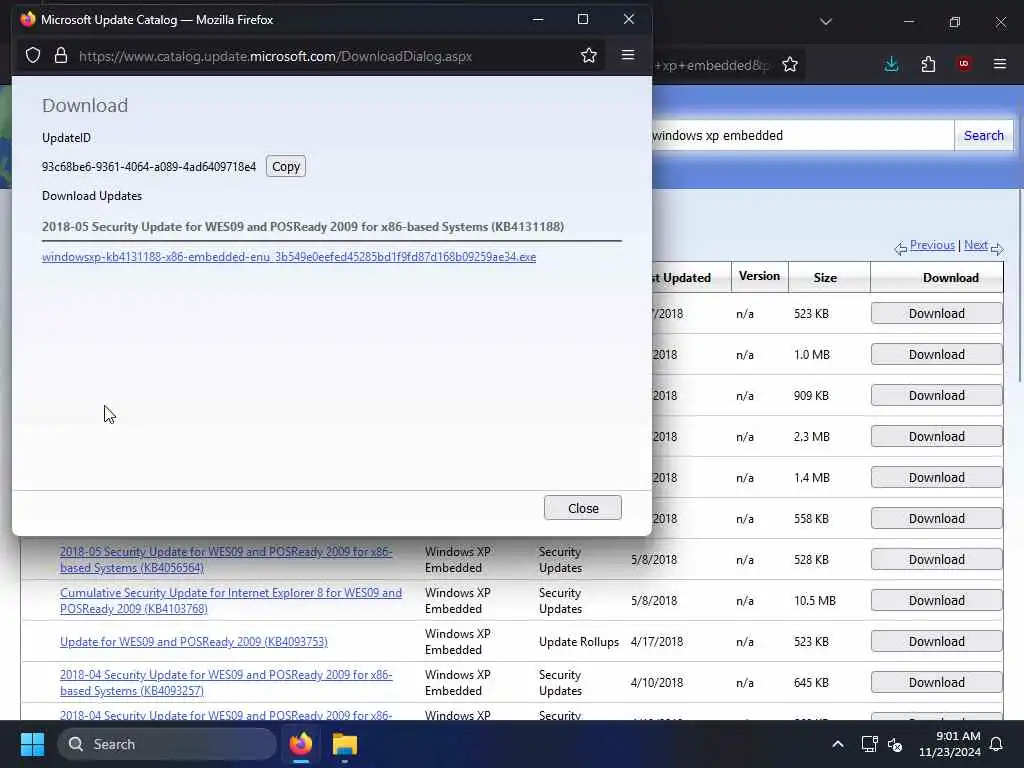Viewport: 1024px width, 768px height.
Task: Click the Update Rollups classification cell
Action: (x=579, y=642)
